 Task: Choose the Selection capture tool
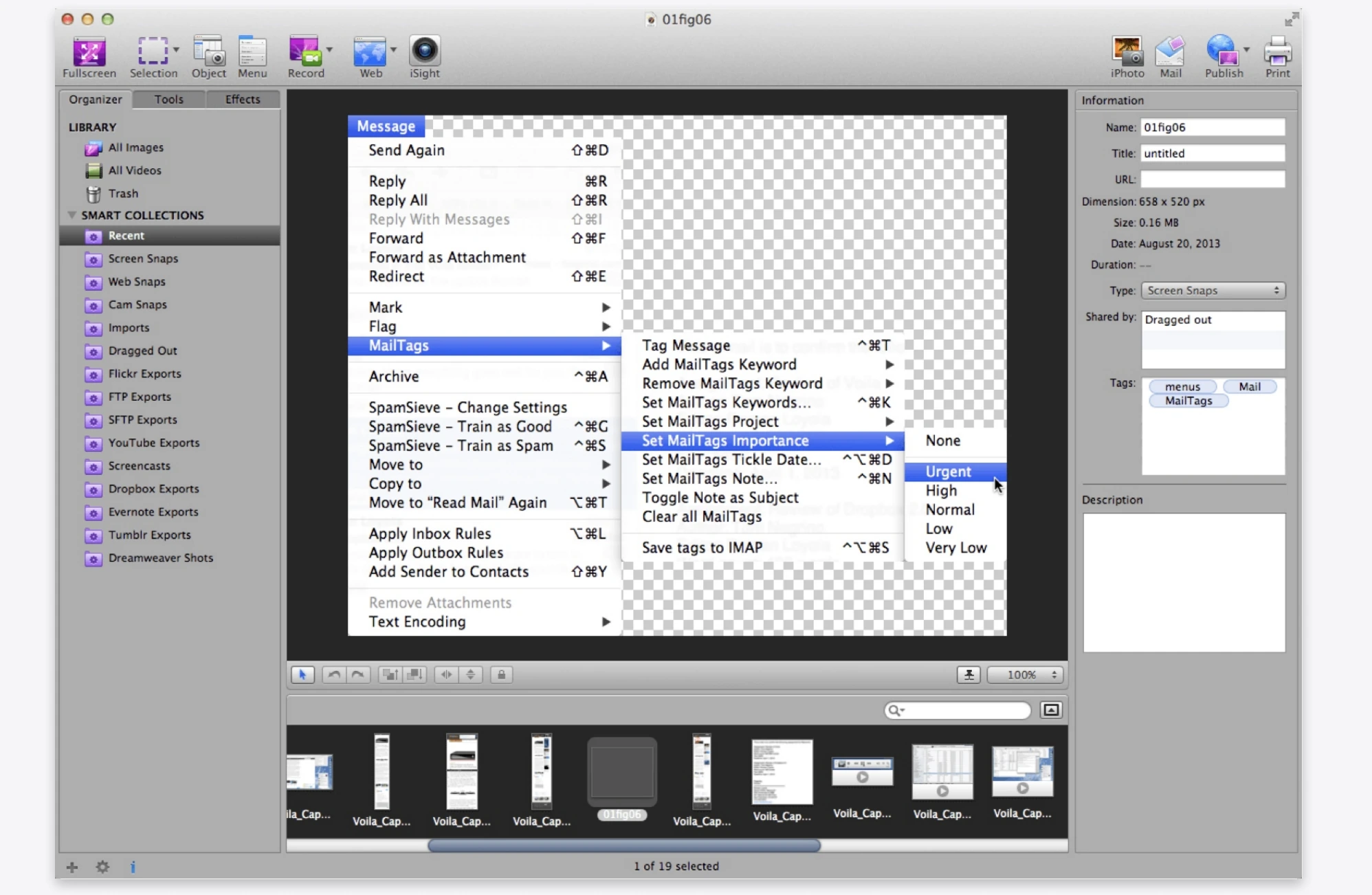(153, 57)
